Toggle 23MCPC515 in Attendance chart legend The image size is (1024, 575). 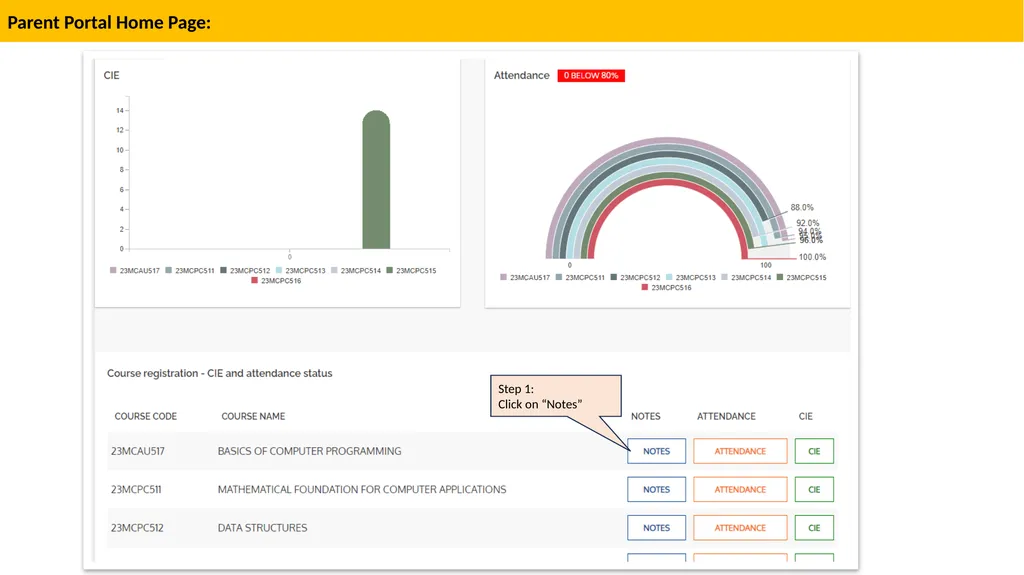[802, 278]
